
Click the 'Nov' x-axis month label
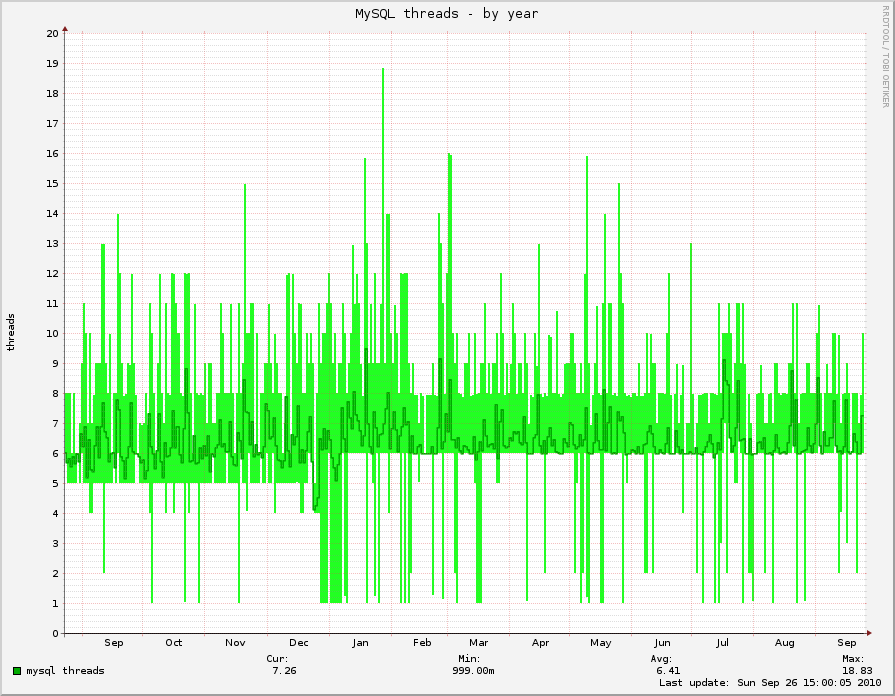pos(235,642)
